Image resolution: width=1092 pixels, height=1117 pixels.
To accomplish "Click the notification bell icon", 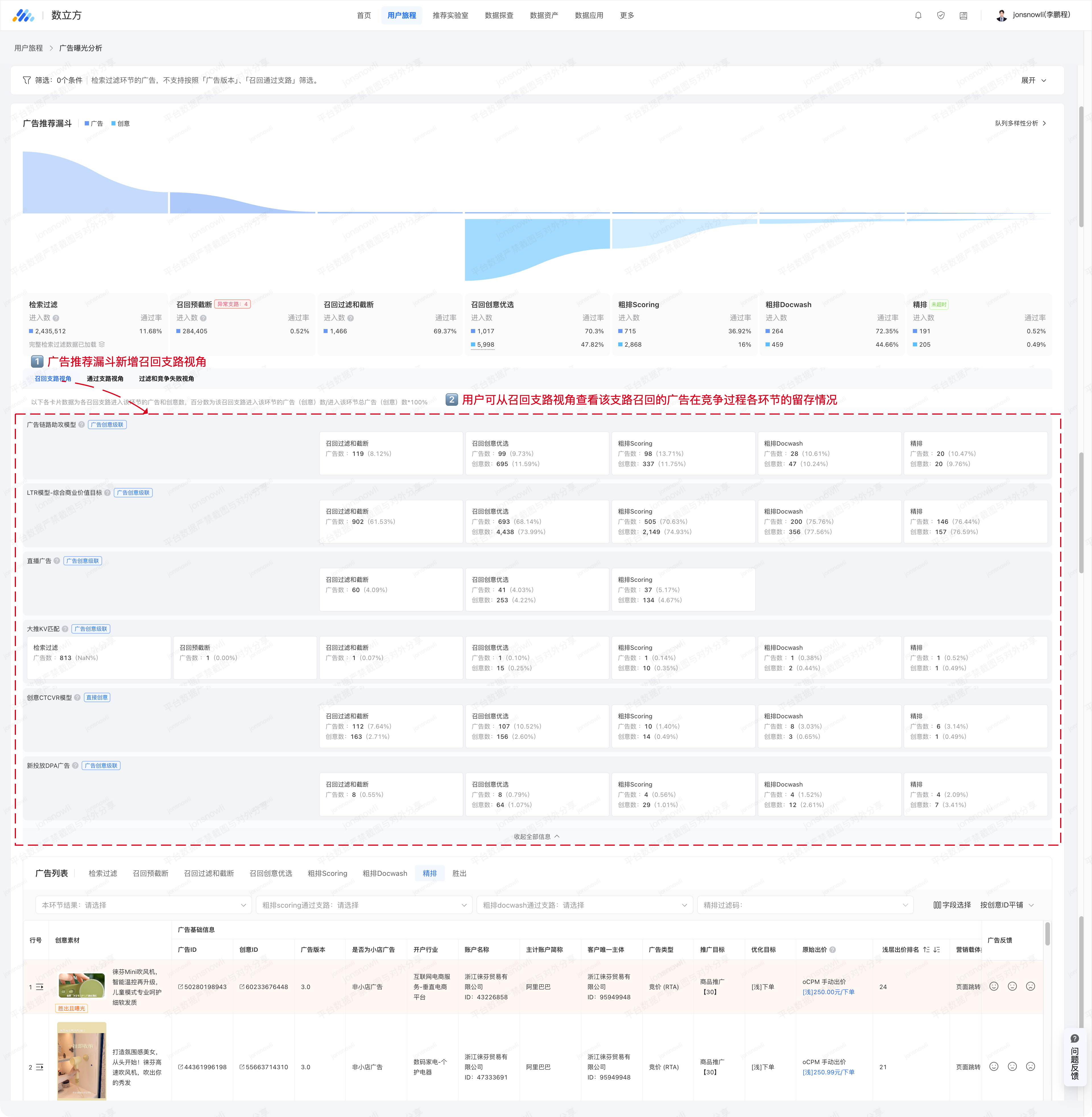I will click(x=918, y=15).
